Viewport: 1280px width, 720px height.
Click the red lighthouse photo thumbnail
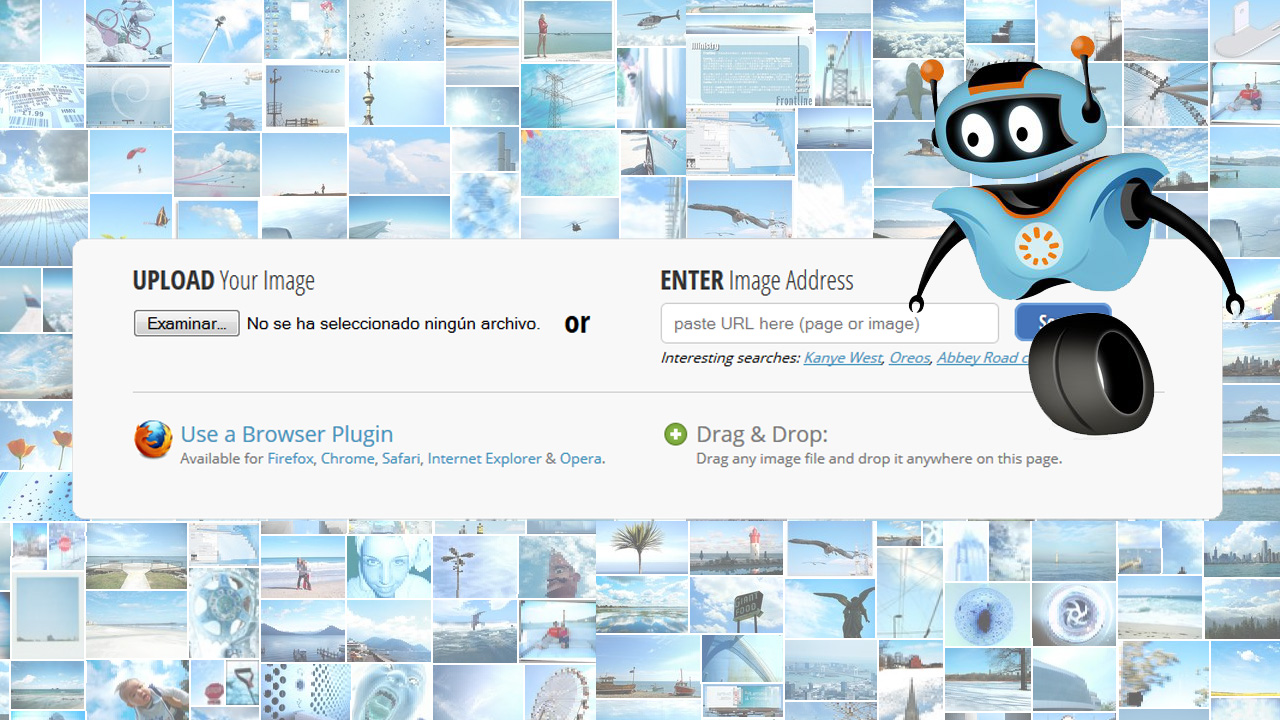click(736, 547)
